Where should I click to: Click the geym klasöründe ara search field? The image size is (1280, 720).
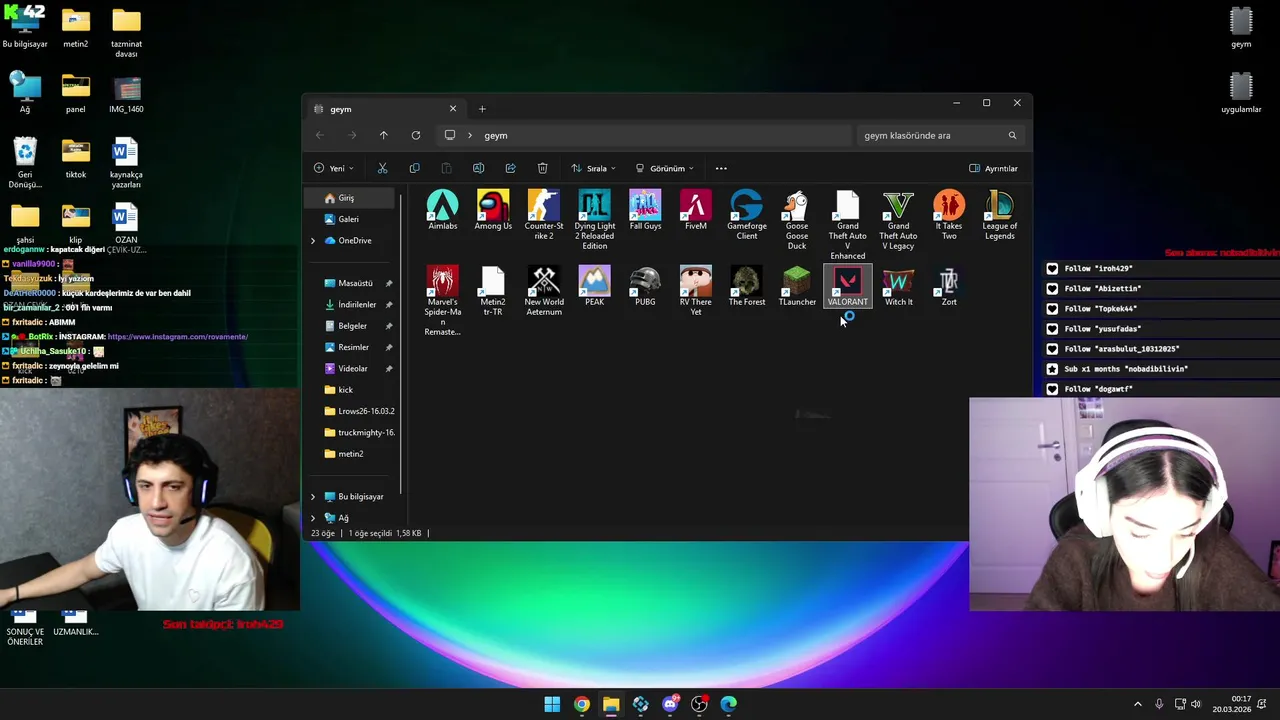click(940, 135)
